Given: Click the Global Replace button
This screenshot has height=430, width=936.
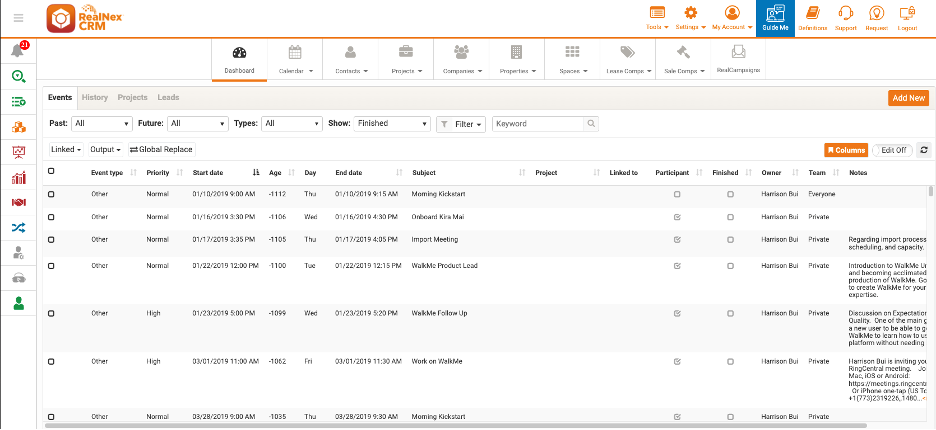Looking at the screenshot, I should point(161,149).
